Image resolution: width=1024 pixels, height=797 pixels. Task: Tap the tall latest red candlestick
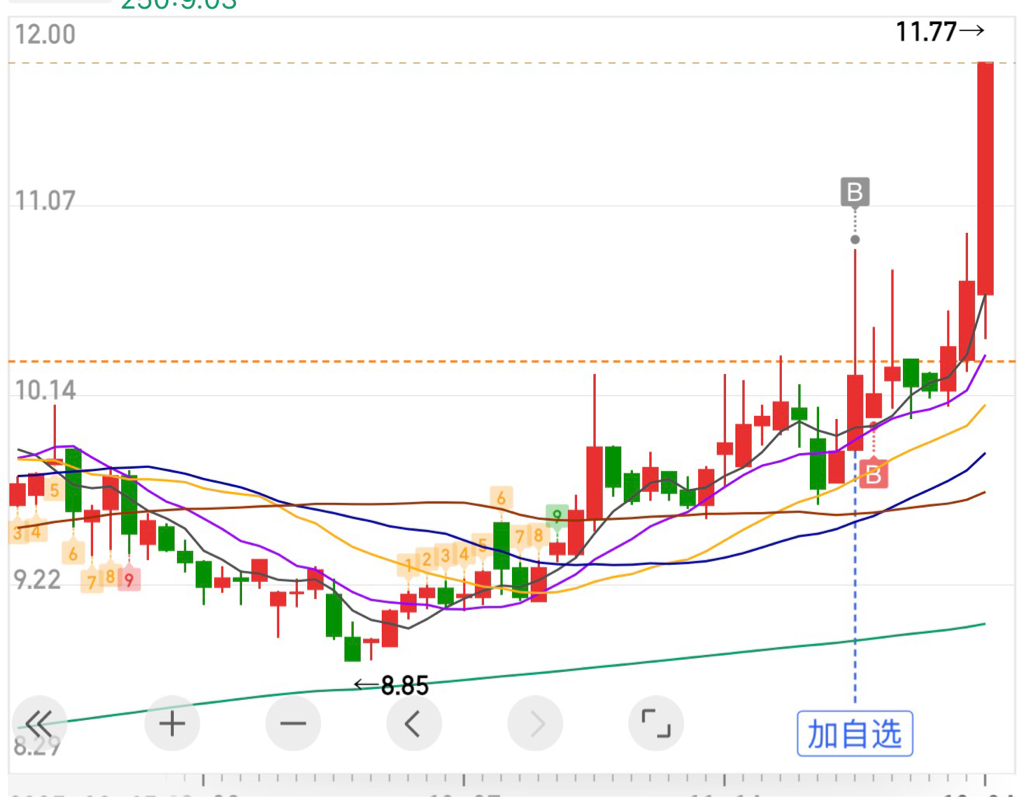coord(985,178)
